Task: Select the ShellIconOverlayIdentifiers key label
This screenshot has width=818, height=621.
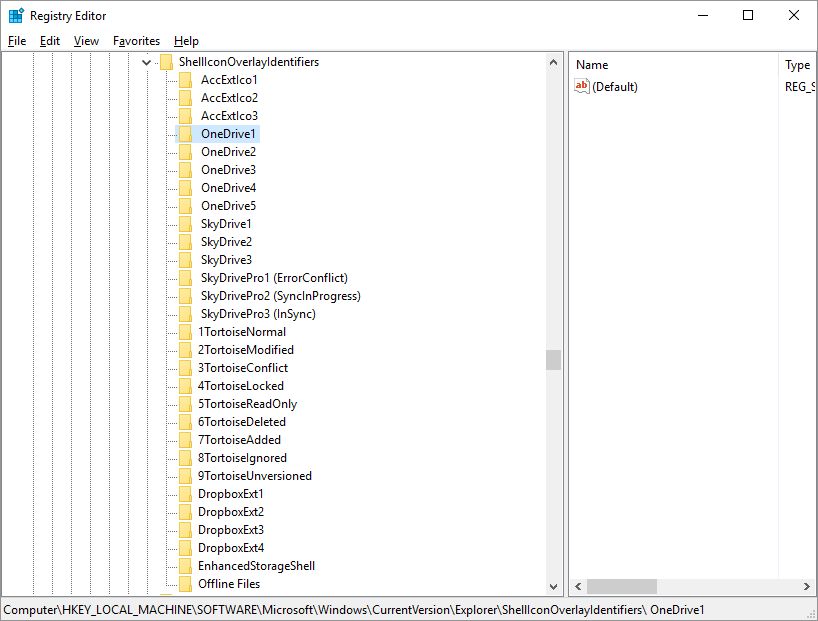Action: 249,62
